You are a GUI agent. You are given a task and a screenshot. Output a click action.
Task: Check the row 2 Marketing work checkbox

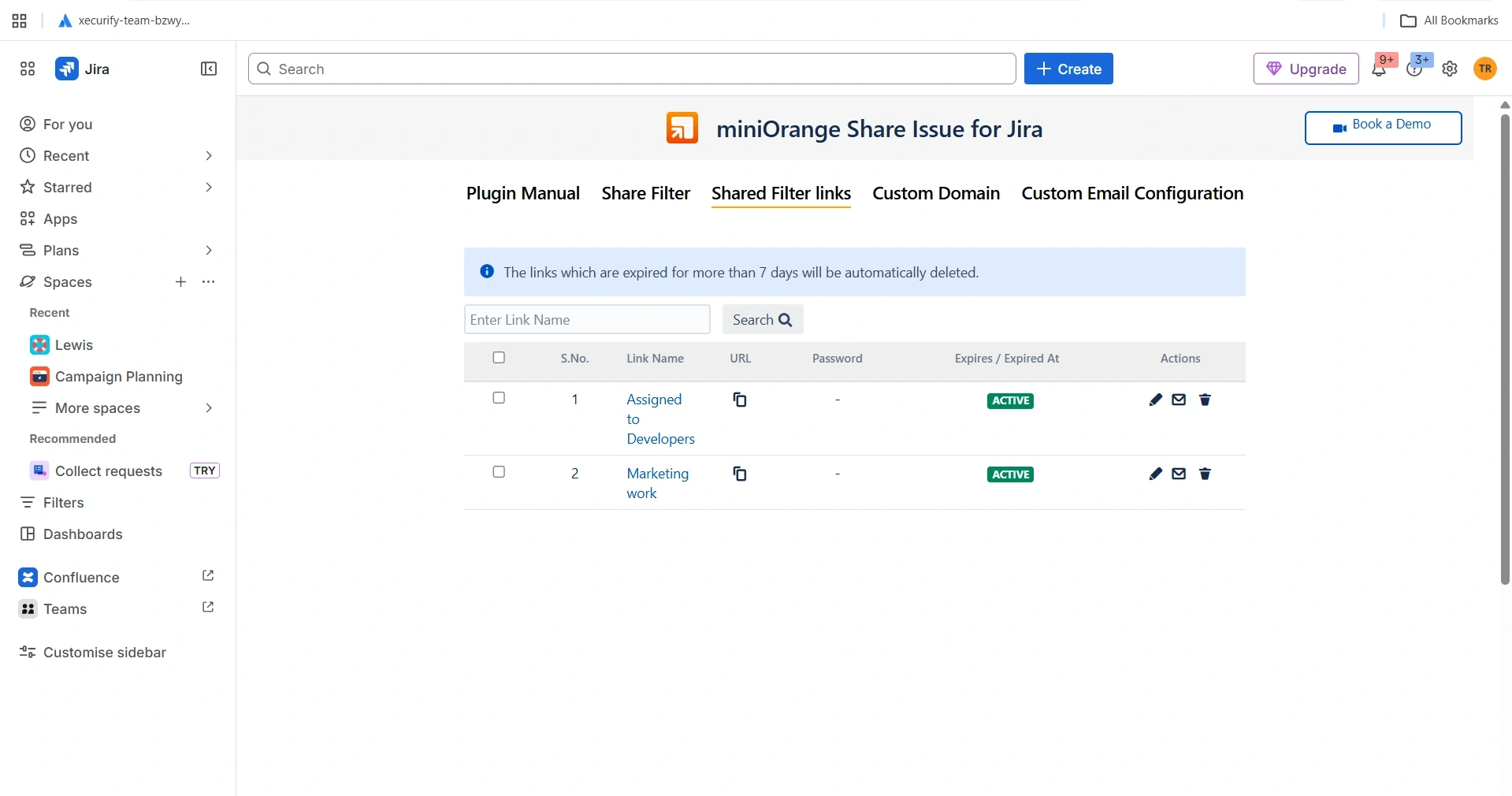(499, 472)
